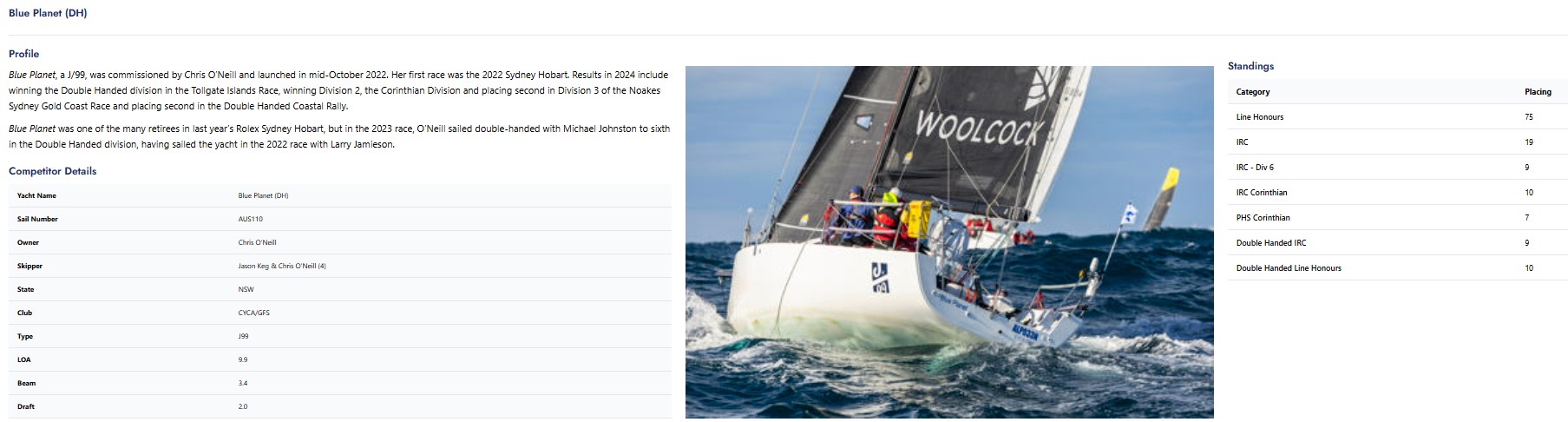Click the Profile section heading

23,54
